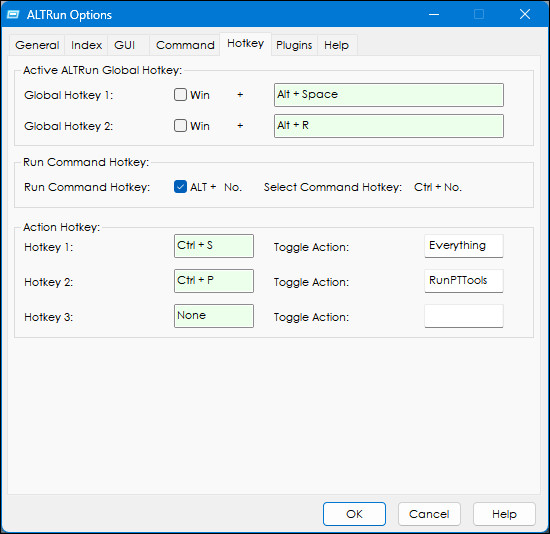Select the Command tab
The height and width of the screenshot is (534, 550).
point(185,45)
